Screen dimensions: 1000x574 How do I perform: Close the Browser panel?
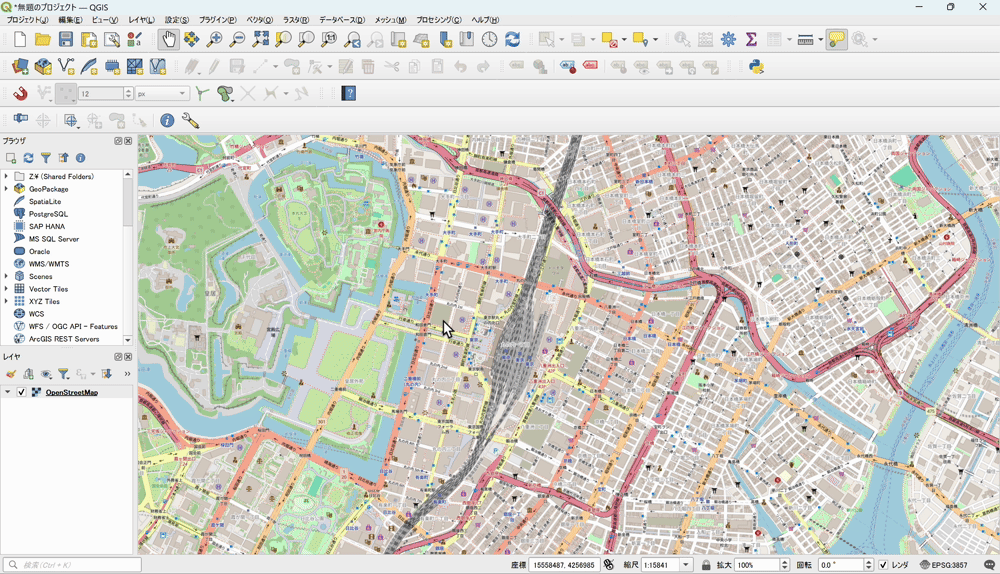(x=128, y=141)
